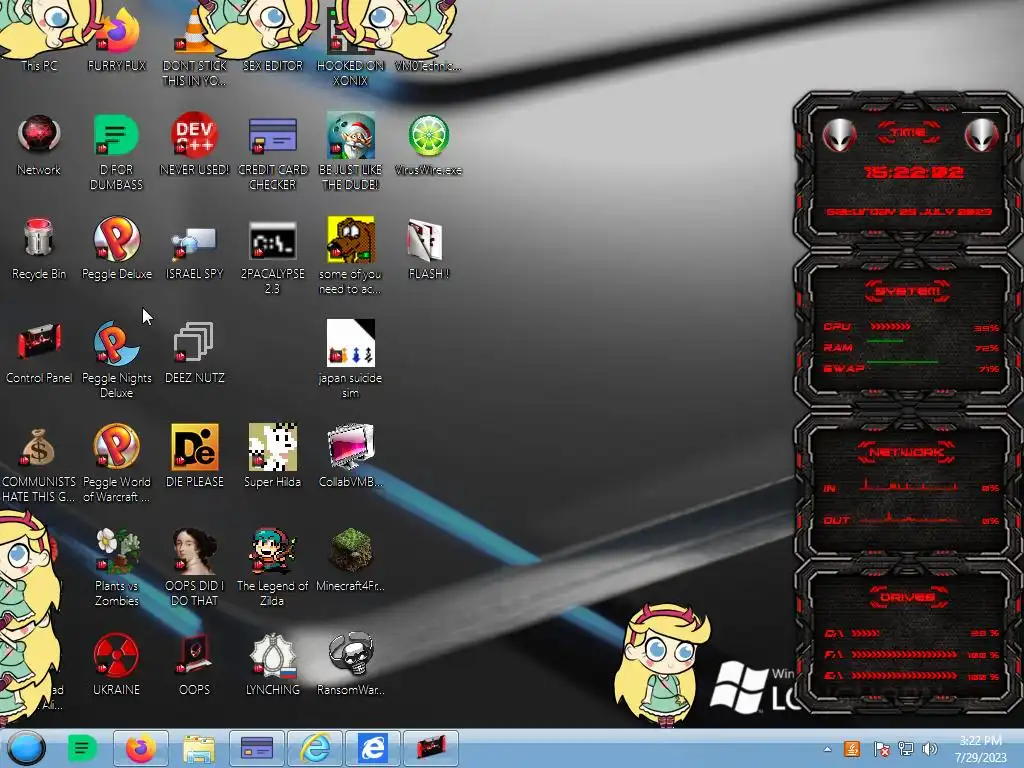Click the F:\ drive usage bar

(904, 654)
